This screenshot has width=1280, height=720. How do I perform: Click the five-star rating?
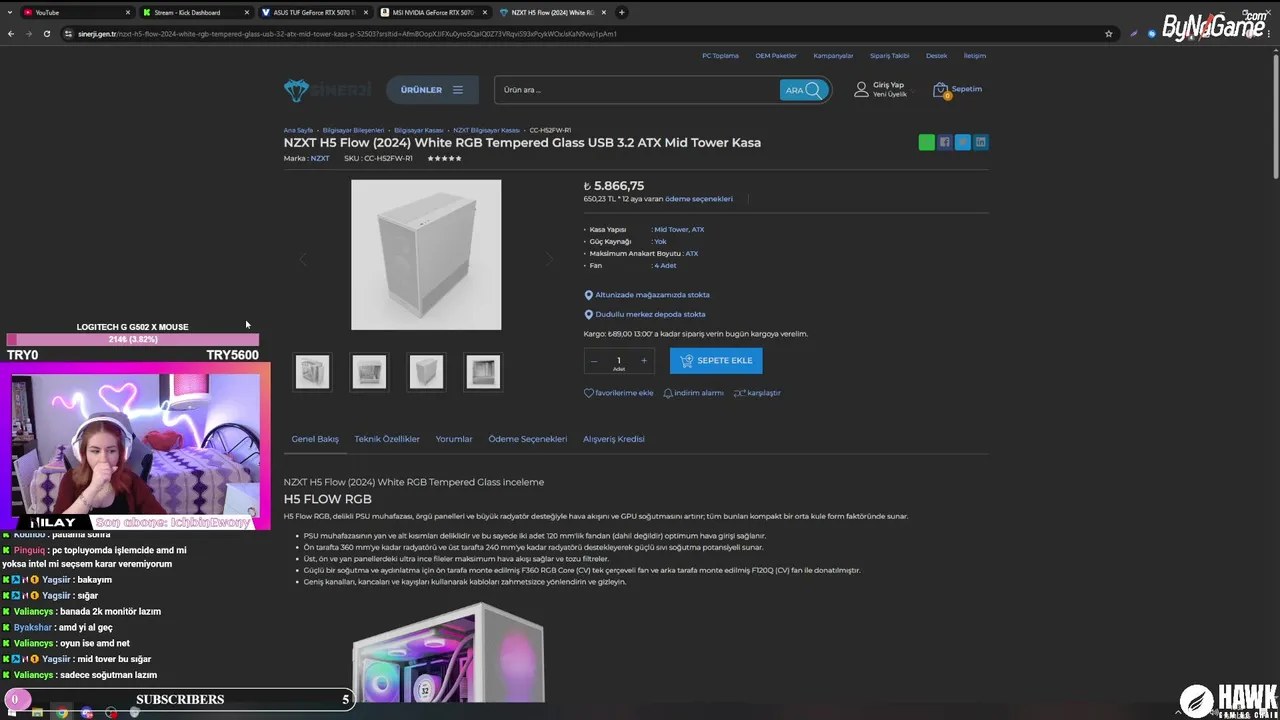[444, 158]
